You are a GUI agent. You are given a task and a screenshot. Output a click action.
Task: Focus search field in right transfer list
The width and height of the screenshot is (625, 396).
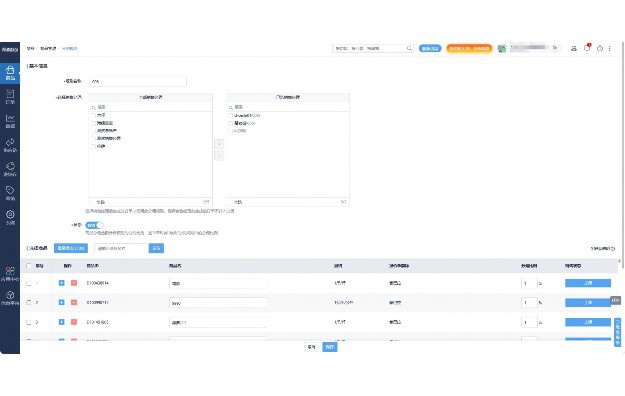coord(287,107)
